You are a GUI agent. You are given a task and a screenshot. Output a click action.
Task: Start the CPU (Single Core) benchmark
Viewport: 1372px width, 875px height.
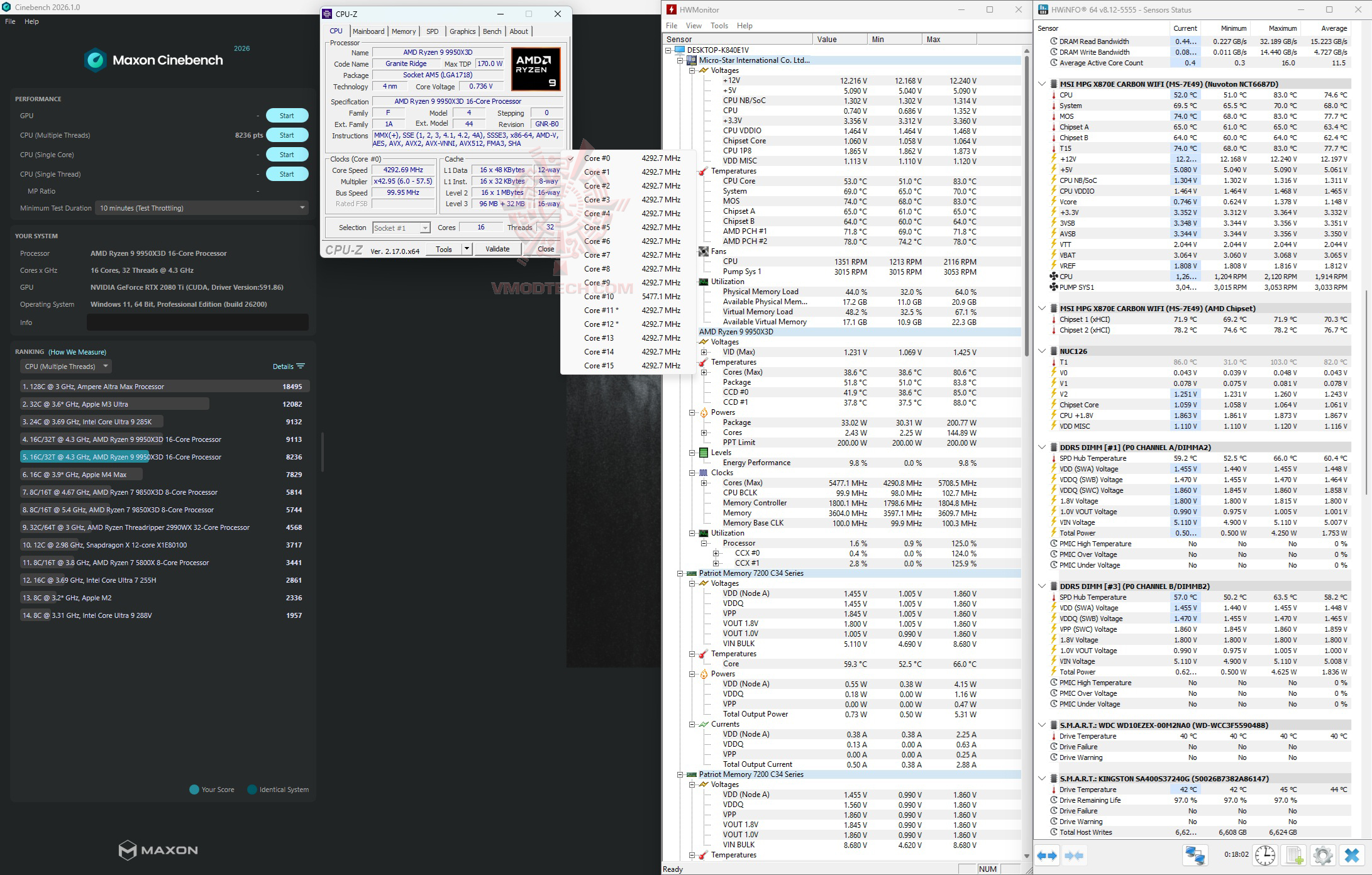pyautogui.click(x=287, y=155)
